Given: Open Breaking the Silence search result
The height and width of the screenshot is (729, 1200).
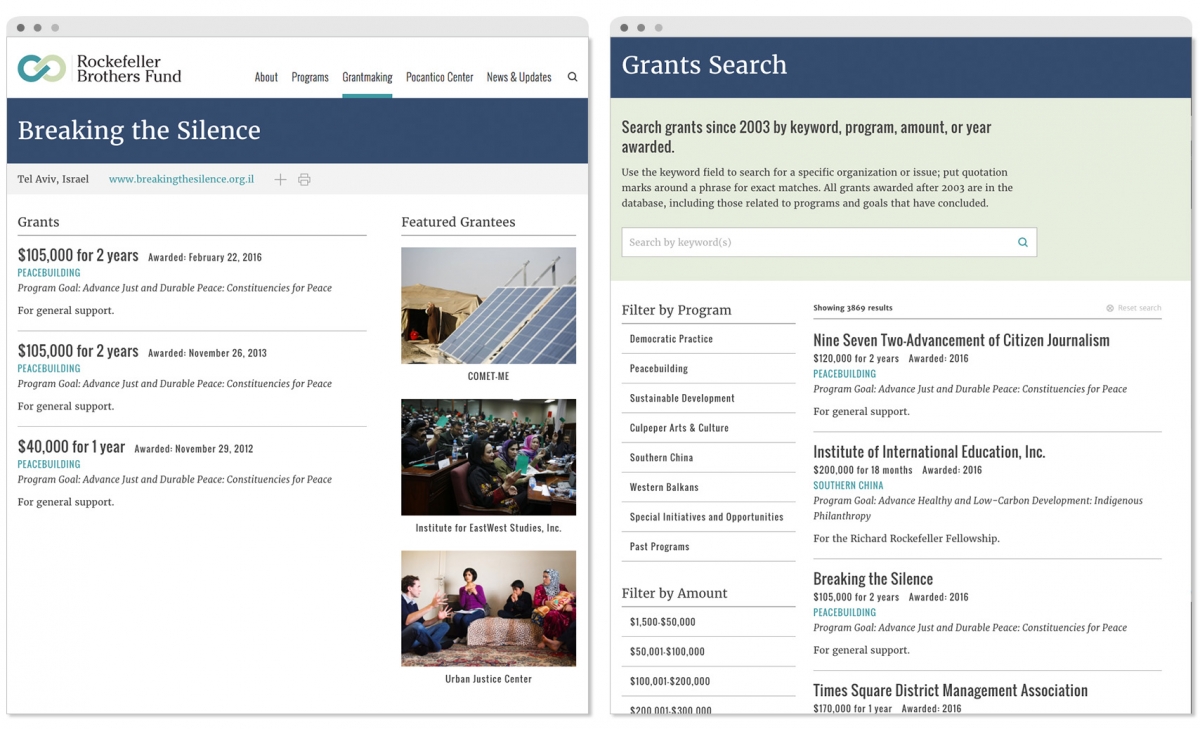Looking at the screenshot, I should point(873,579).
